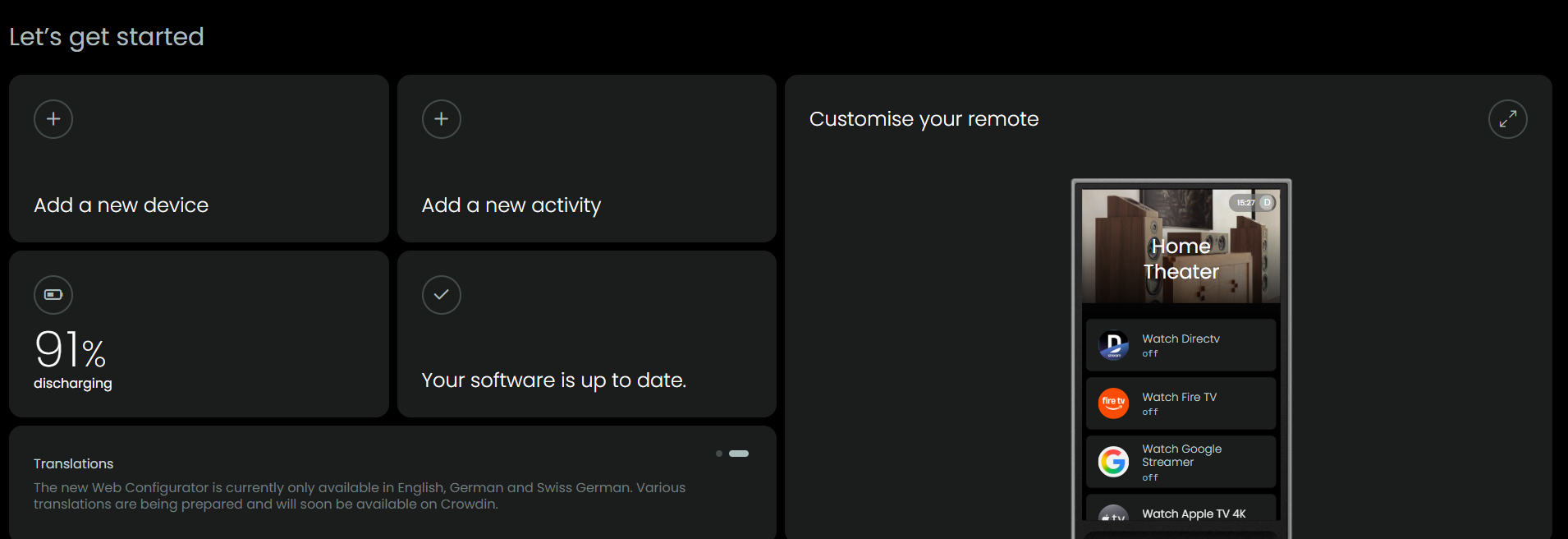This screenshot has height=539, width=1568.
Task: Click the Your software is up to date text
Action: [x=553, y=380]
